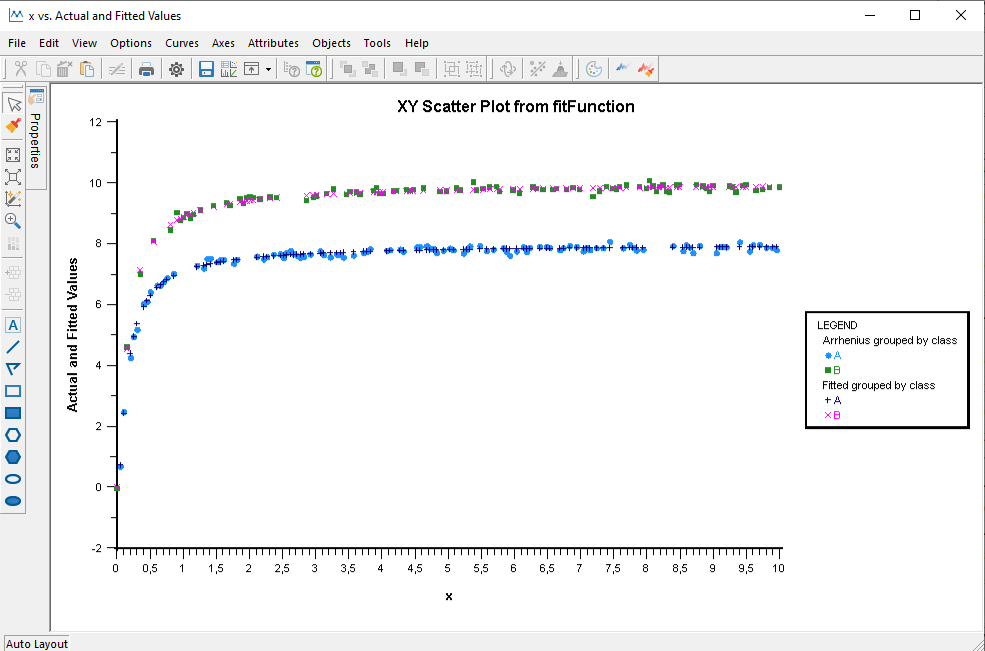Select the outlined hexagon polygon tool
Screen dimensions: 985x651
point(13,435)
